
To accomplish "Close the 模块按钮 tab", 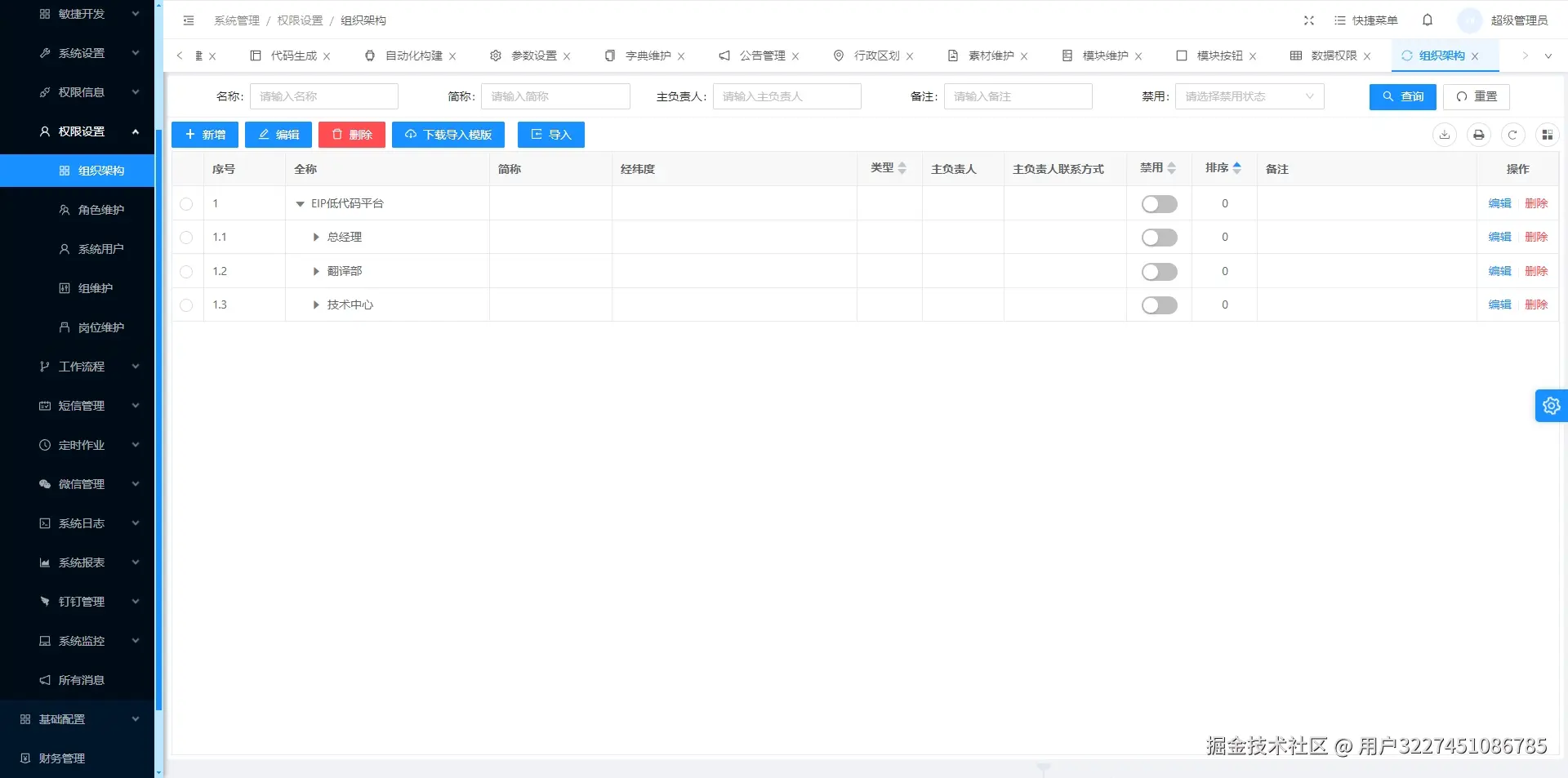I will 1253,56.
